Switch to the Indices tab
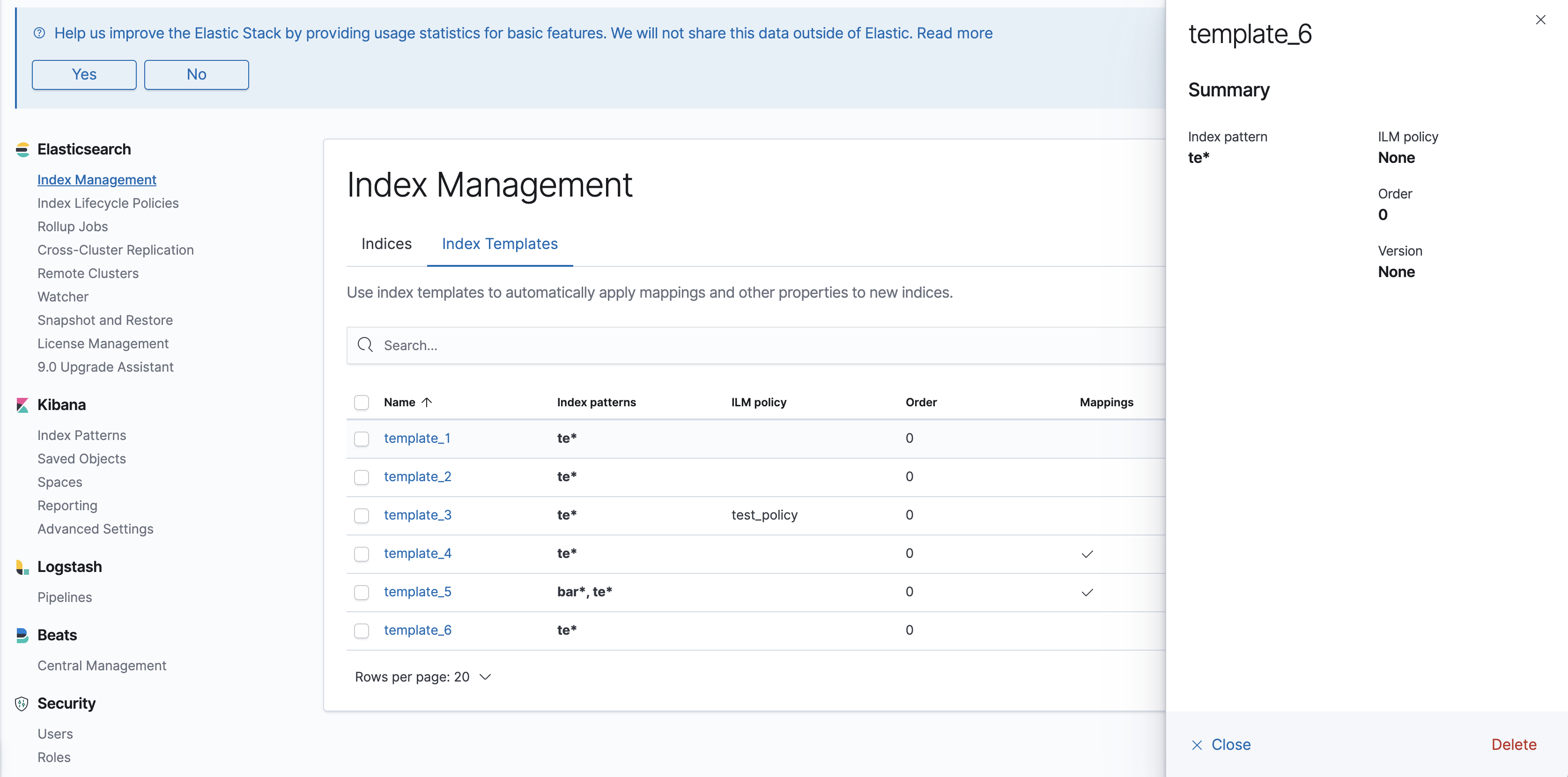The image size is (1568, 777). [x=386, y=244]
